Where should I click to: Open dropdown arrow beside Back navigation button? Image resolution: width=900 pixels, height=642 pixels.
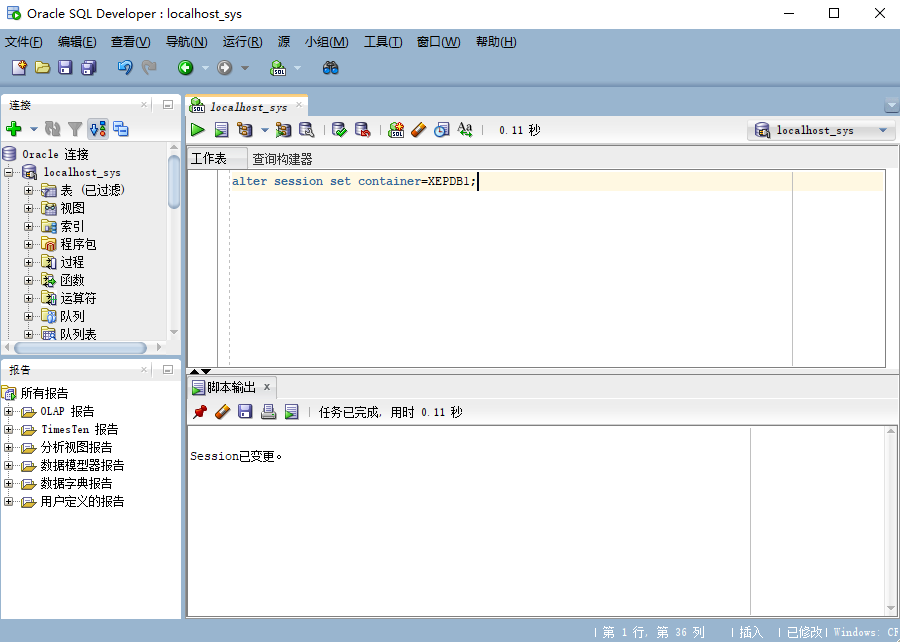205,68
